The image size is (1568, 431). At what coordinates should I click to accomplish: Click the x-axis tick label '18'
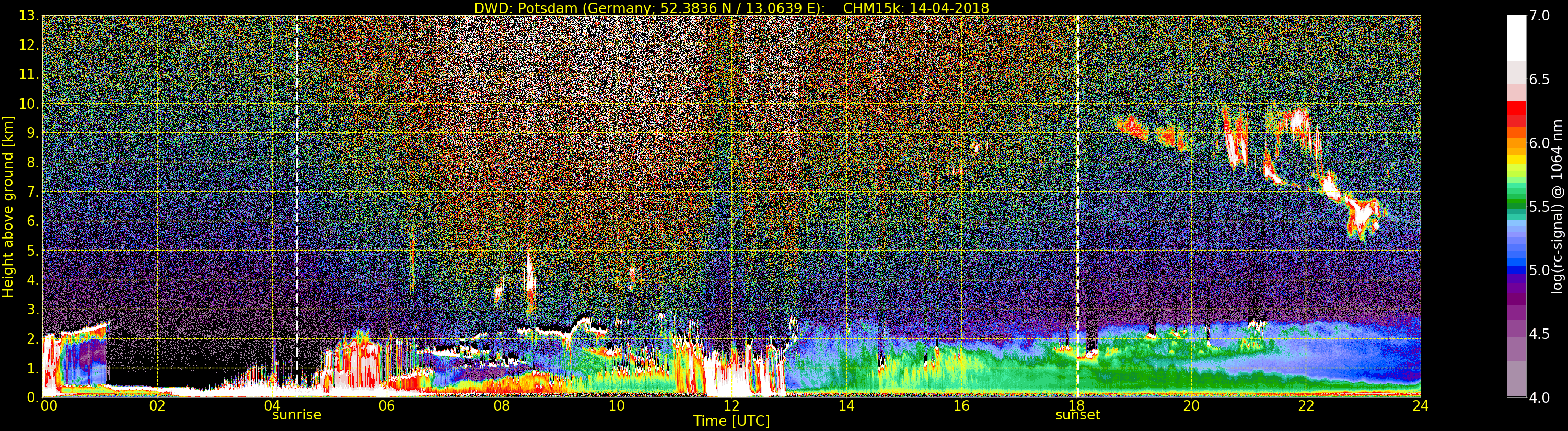(1076, 405)
